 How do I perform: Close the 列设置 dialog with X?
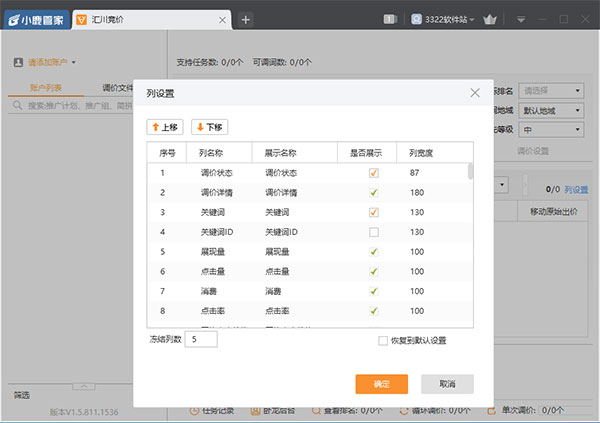pyautogui.click(x=475, y=93)
